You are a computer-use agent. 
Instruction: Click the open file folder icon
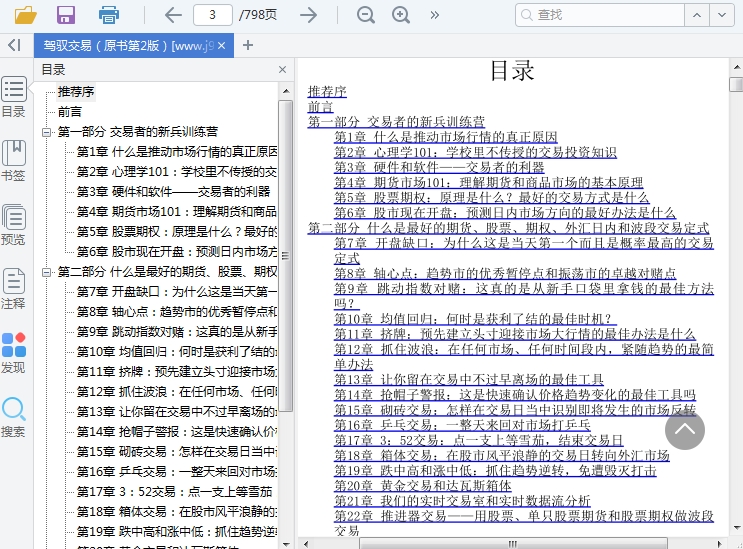25,15
